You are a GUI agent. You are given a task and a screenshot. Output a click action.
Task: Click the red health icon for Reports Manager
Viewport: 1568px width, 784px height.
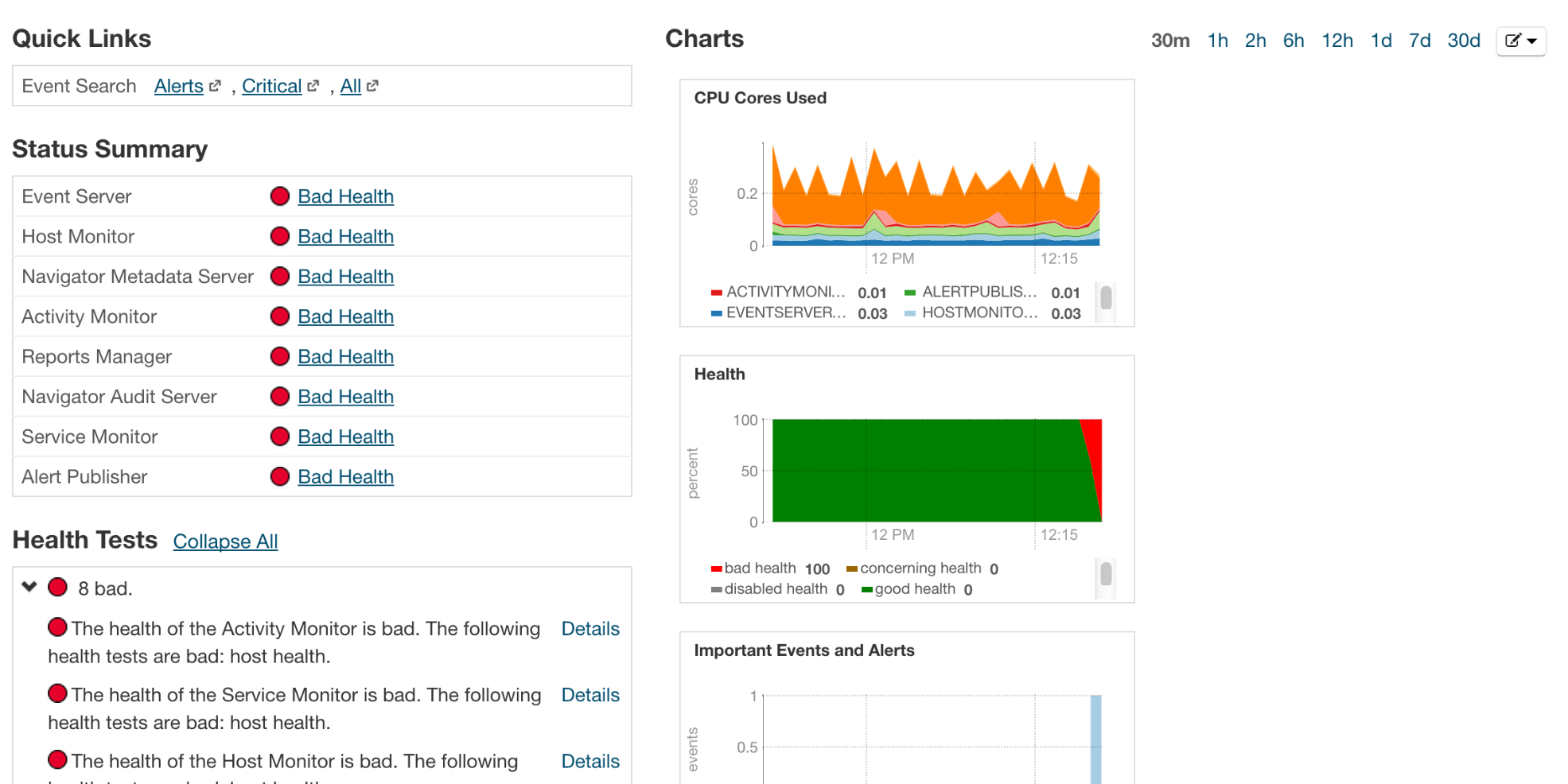(x=279, y=356)
